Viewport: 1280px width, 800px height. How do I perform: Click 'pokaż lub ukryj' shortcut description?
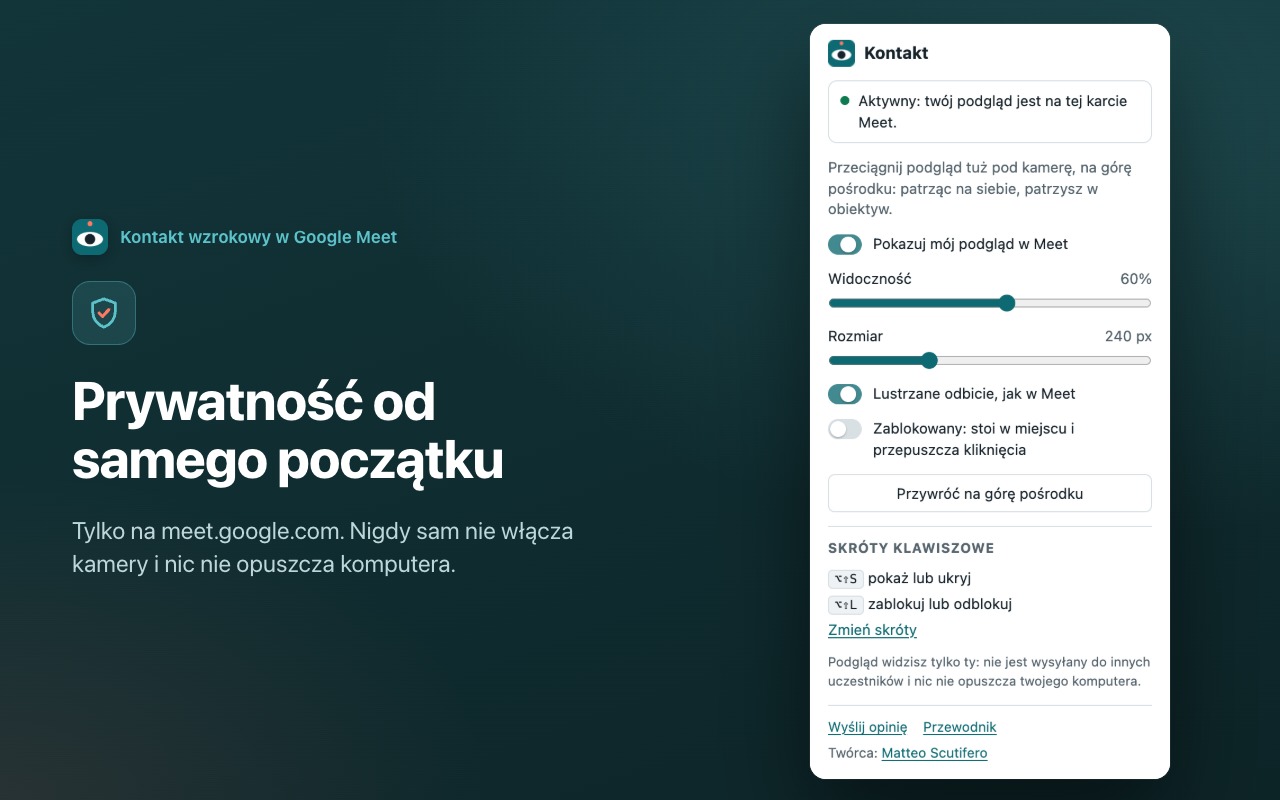tap(919, 578)
